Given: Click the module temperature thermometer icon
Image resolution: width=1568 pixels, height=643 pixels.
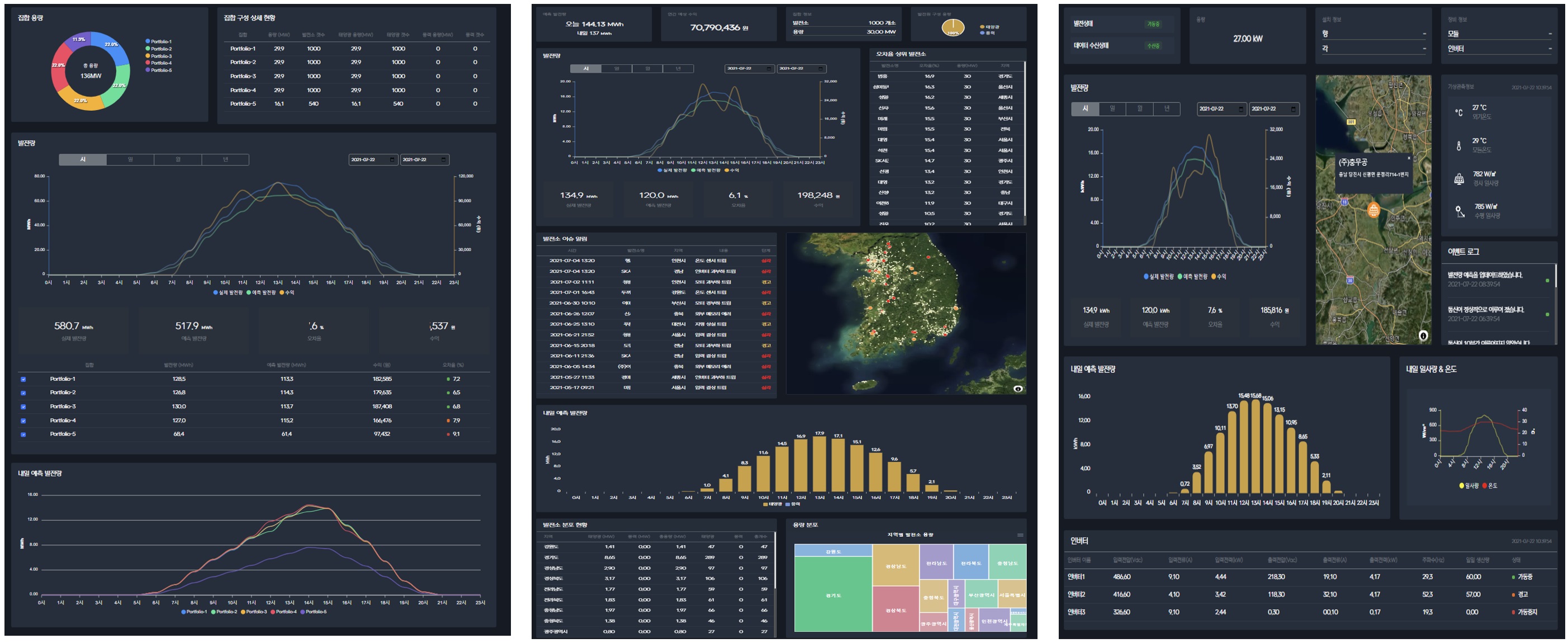Looking at the screenshot, I should click(x=1459, y=145).
